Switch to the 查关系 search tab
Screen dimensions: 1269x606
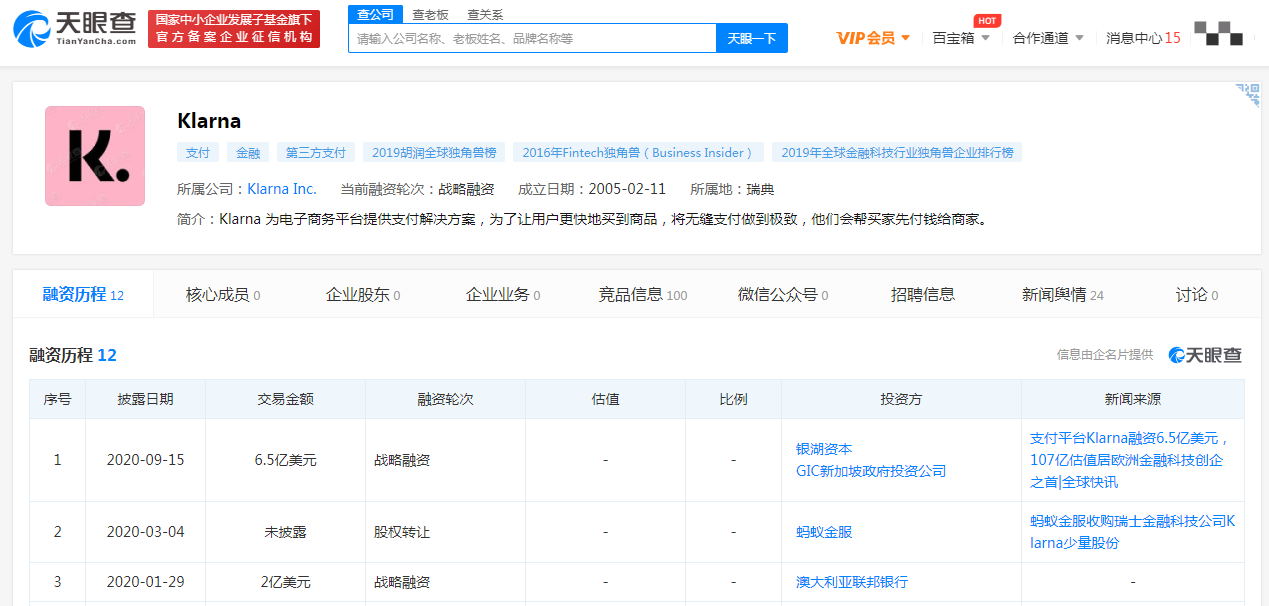pos(485,15)
